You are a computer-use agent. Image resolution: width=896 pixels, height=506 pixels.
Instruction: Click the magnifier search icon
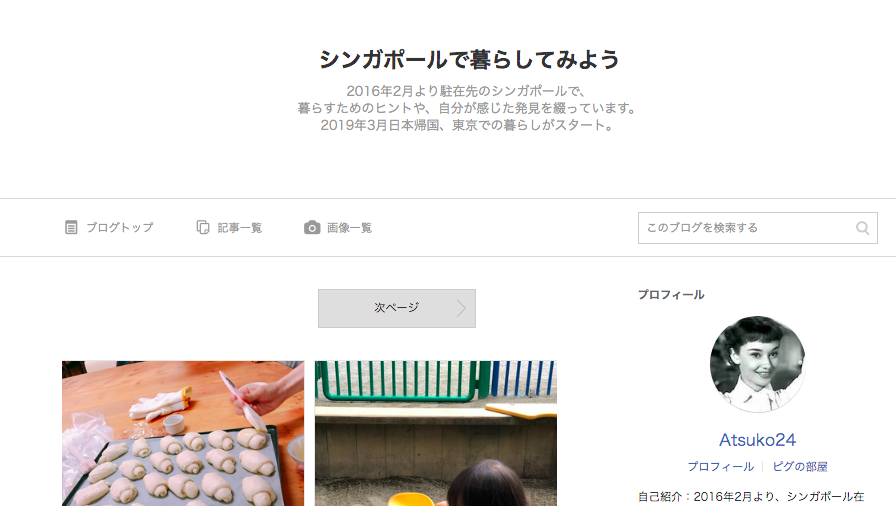click(862, 228)
